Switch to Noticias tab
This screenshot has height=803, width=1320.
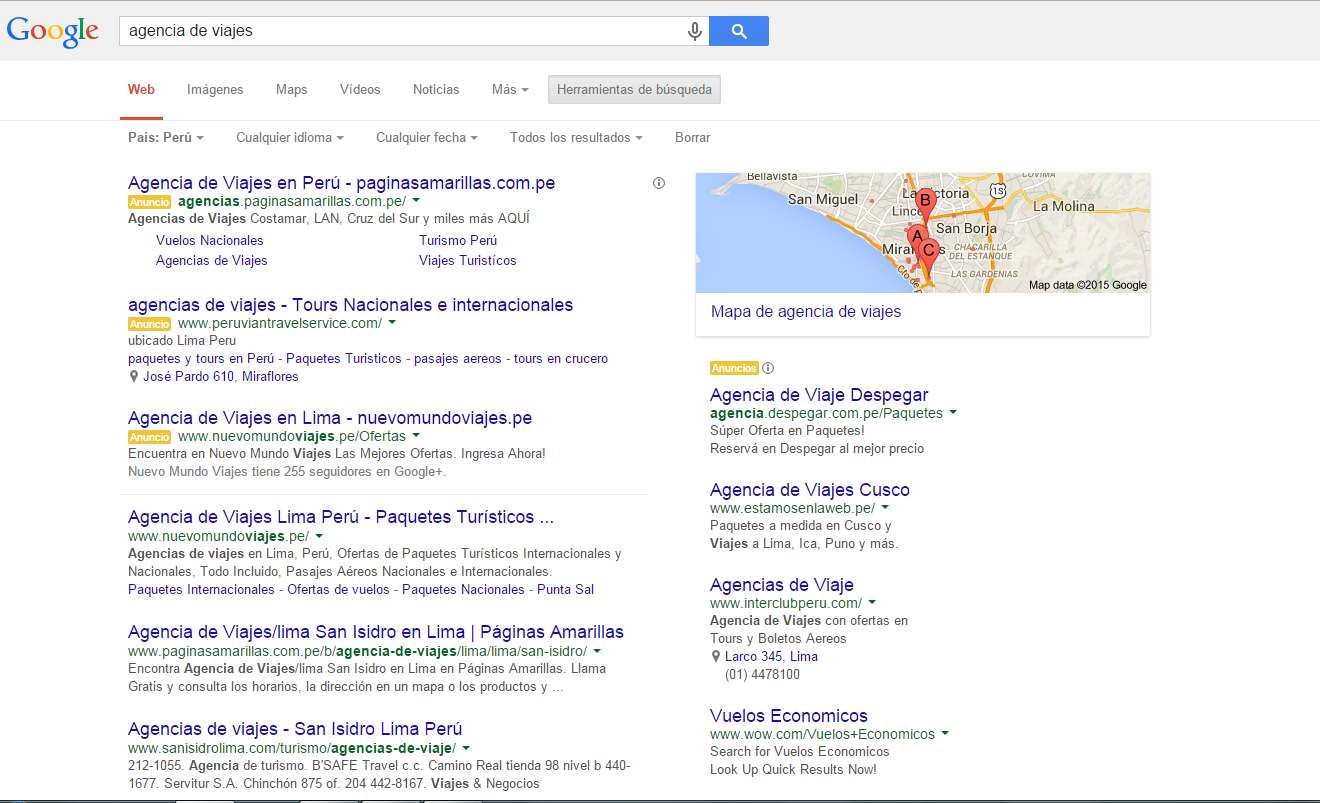pyautogui.click(x=436, y=89)
